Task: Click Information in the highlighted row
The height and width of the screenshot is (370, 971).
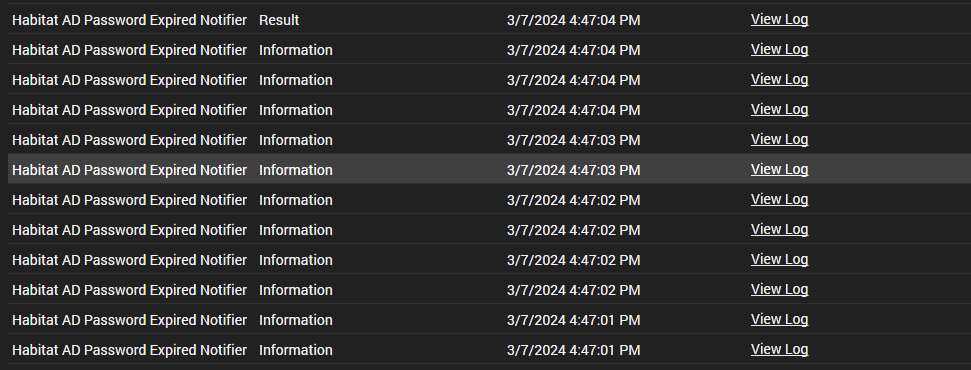Action: [295, 170]
